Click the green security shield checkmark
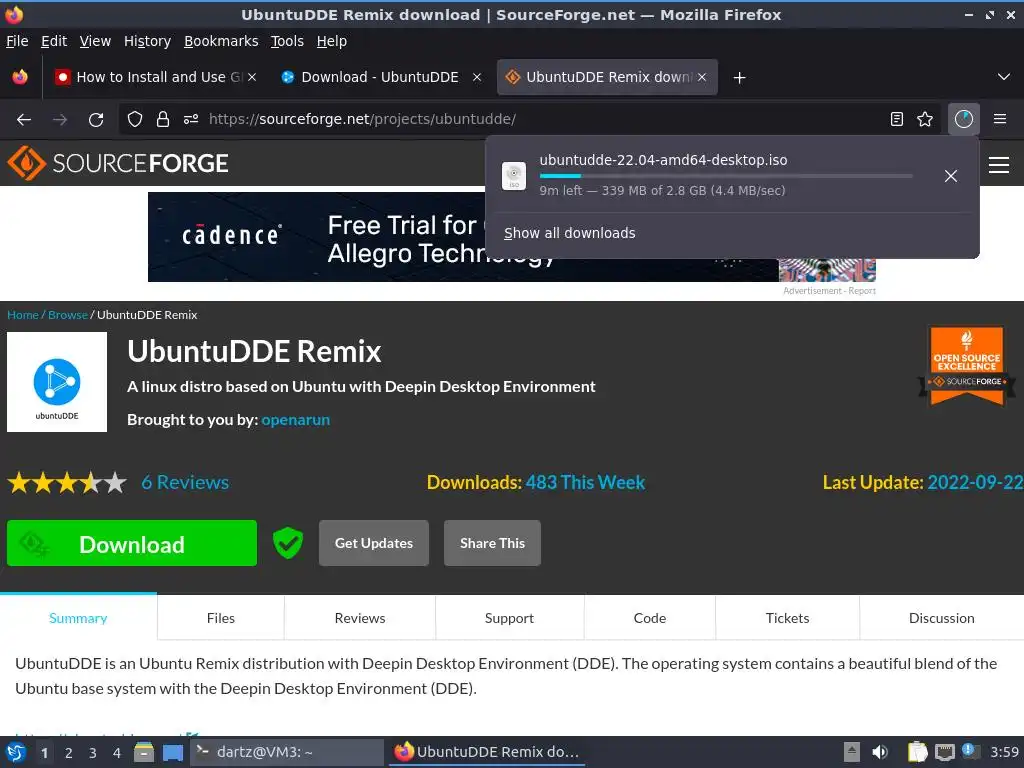This screenshot has height=768, width=1024. 287,543
